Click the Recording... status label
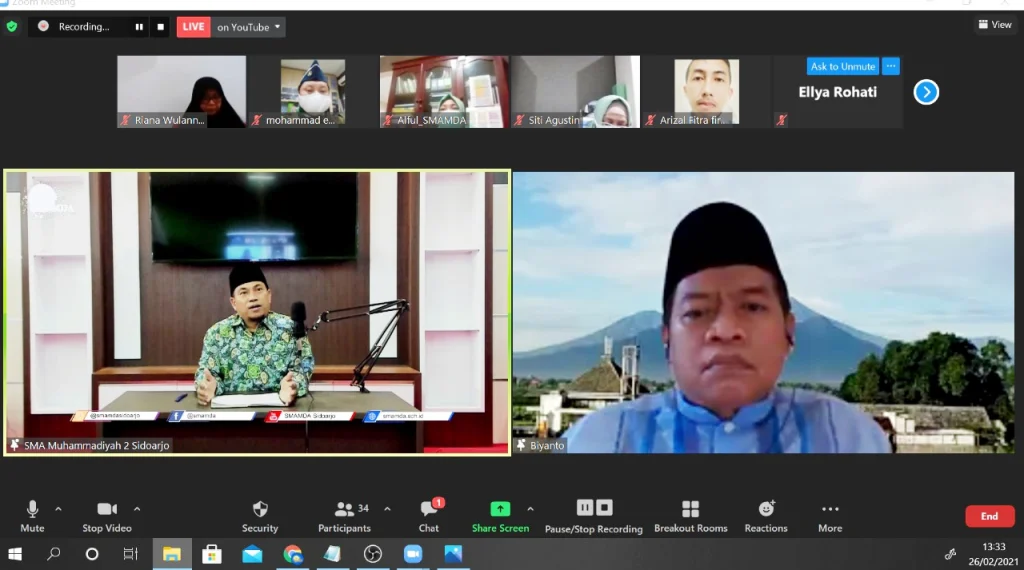1024x570 pixels. click(84, 27)
